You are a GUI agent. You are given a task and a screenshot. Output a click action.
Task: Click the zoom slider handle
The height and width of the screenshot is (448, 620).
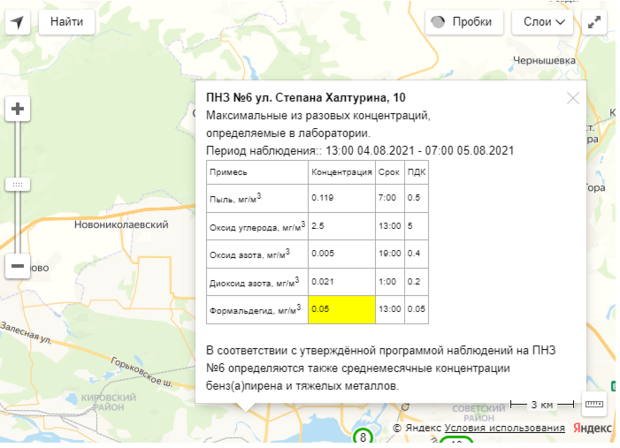17,185
